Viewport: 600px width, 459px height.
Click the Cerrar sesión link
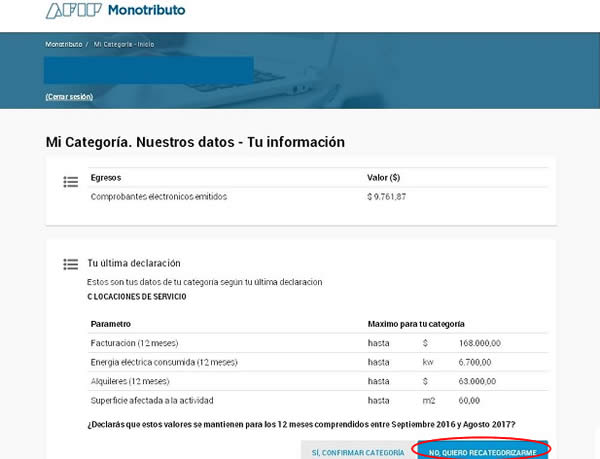click(x=69, y=97)
